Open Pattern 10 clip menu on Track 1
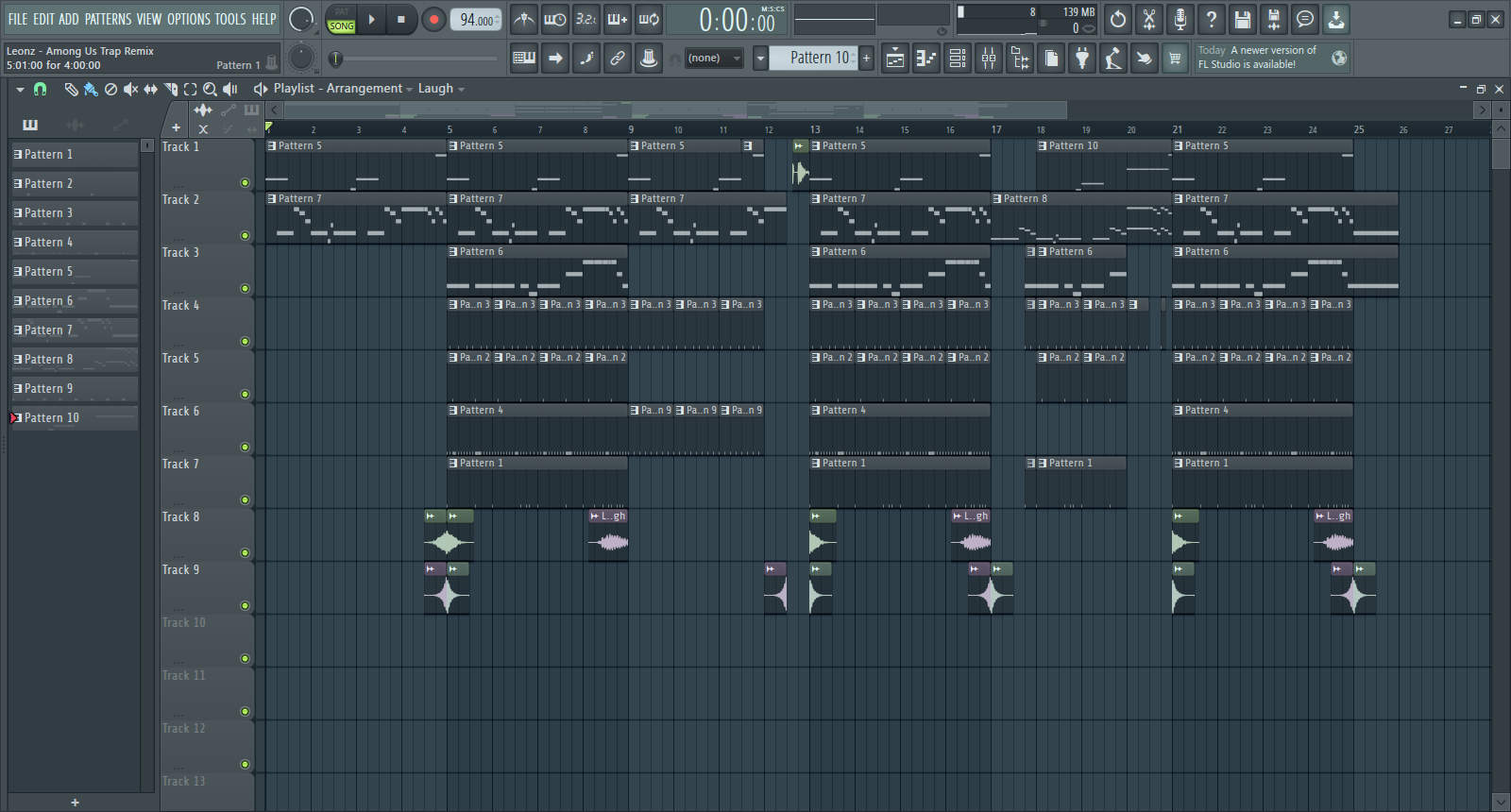The width and height of the screenshot is (1511, 812). pyautogui.click(x=1043, y=146)
